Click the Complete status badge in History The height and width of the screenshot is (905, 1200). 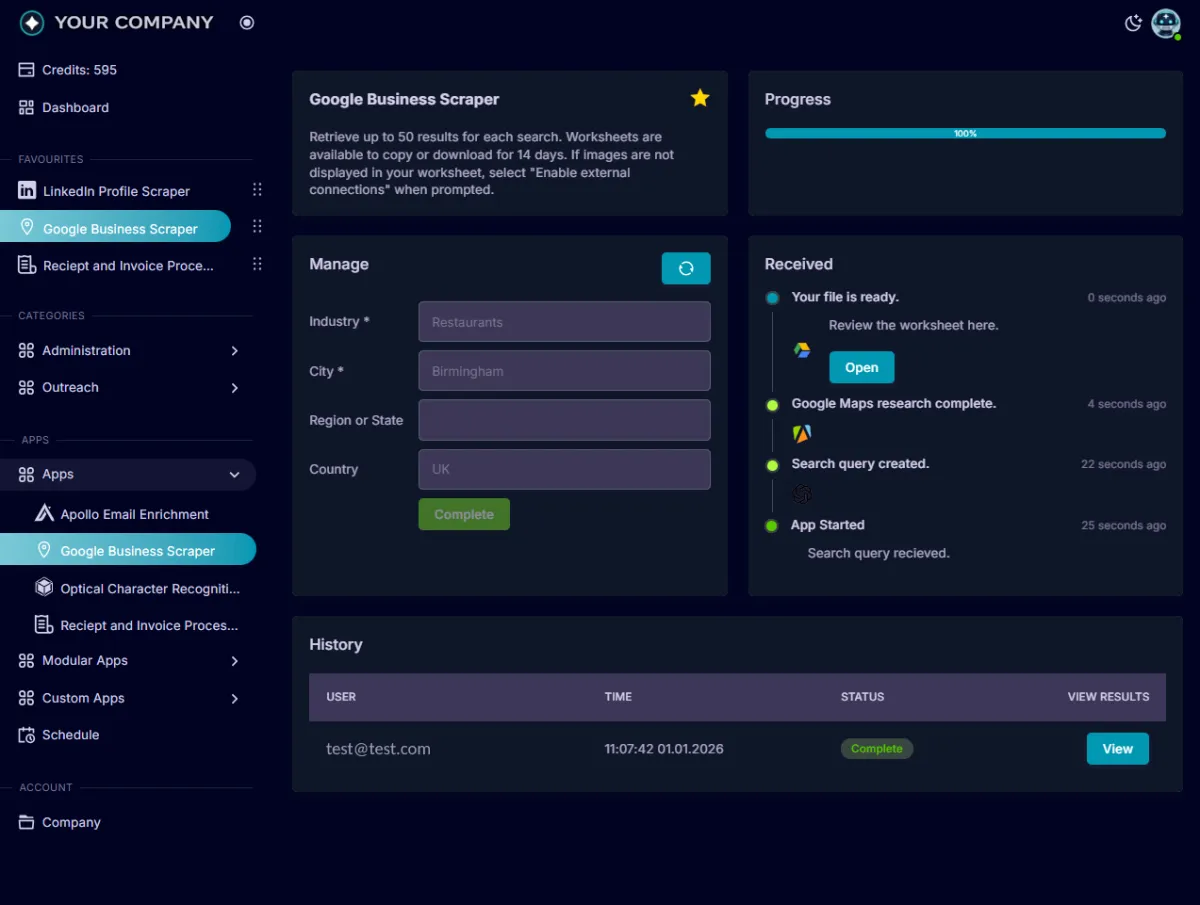[x=877, y=748]
